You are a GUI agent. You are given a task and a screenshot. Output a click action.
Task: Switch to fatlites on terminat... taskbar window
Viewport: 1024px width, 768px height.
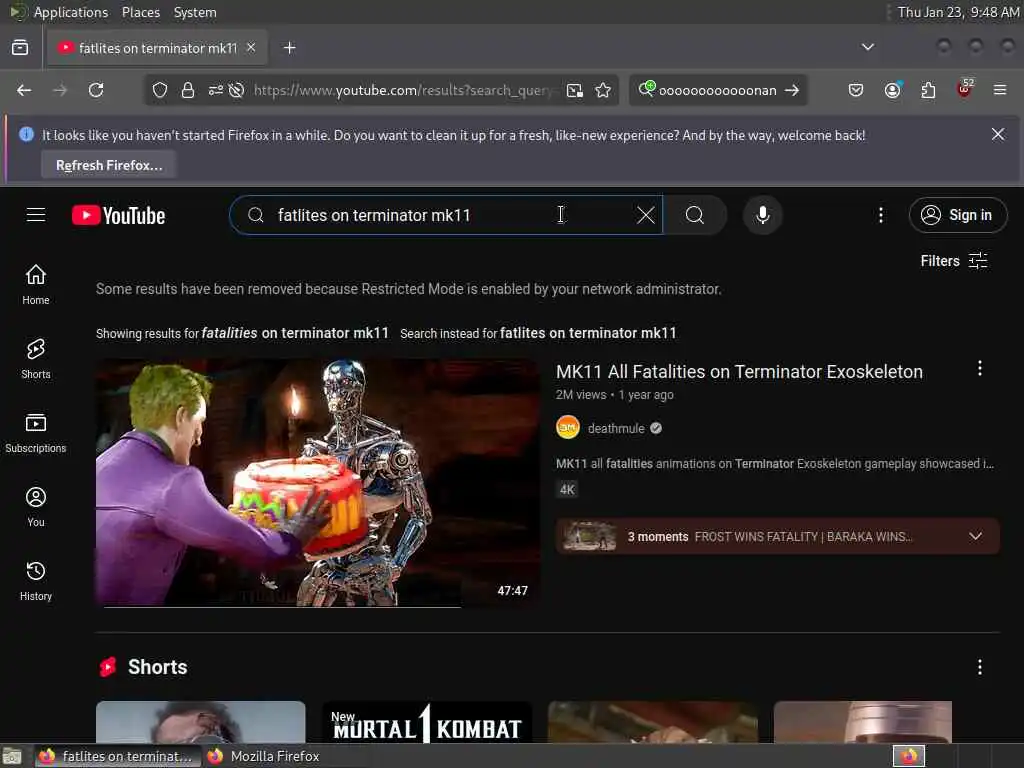coord(118,756)
